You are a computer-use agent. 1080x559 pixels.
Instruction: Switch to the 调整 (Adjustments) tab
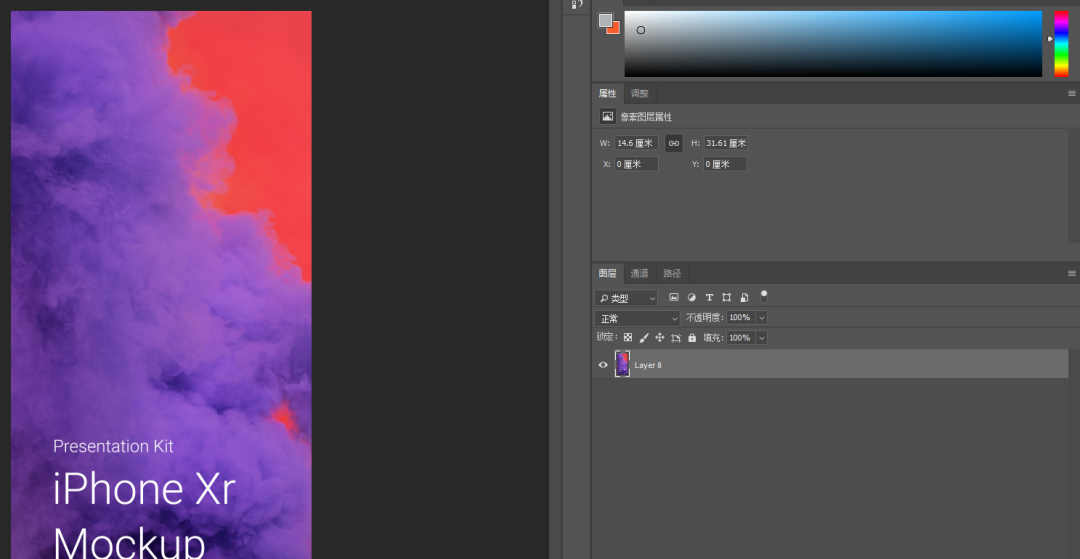(640, 94)
